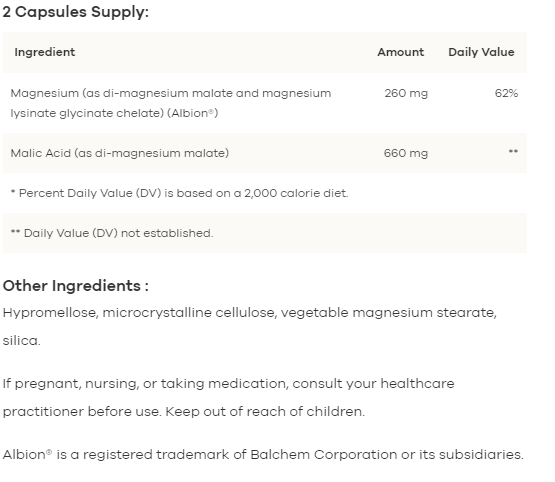Click the 2,000 calorie diet footnote

click(179, 193)
